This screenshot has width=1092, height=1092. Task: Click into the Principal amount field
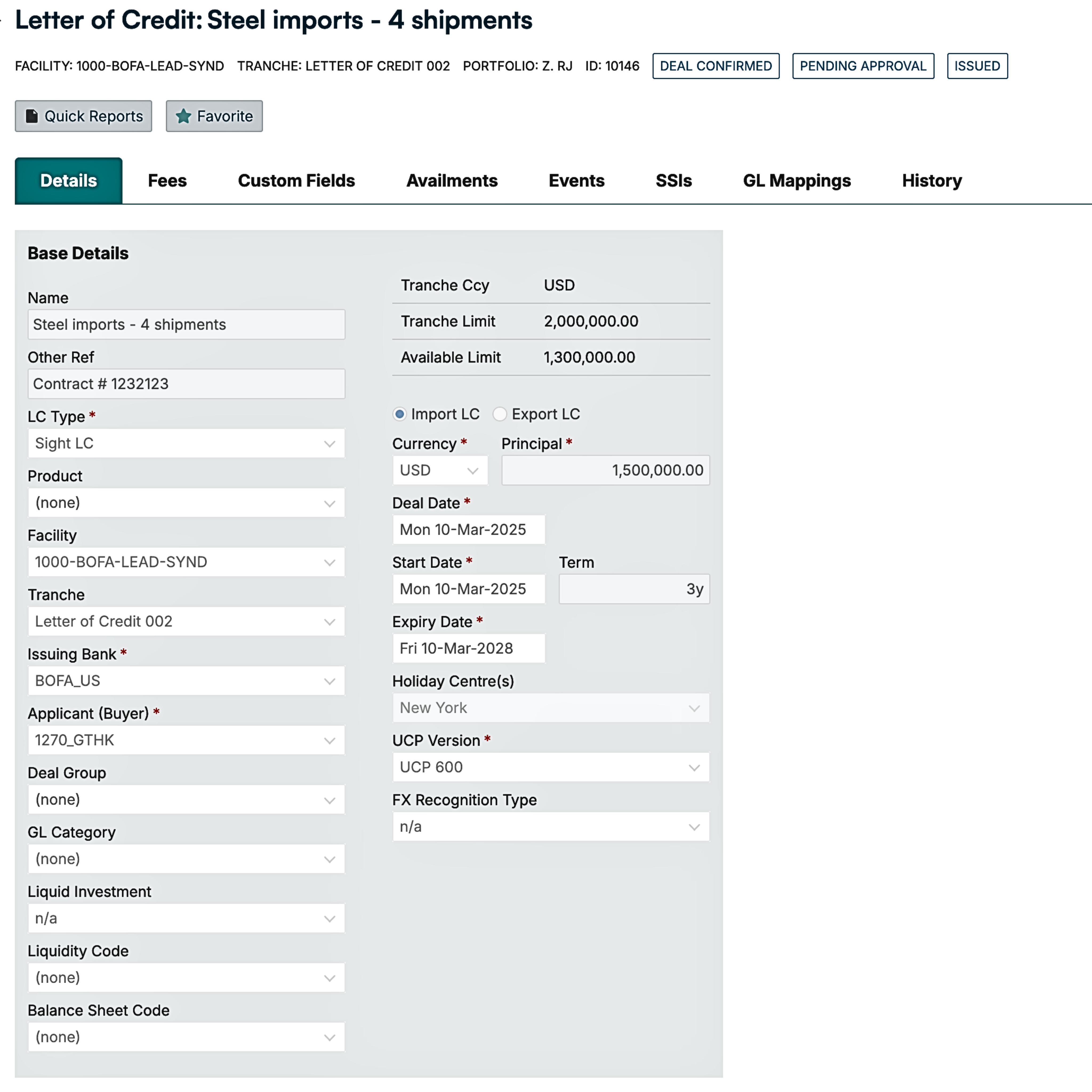(x=605, y=470)
